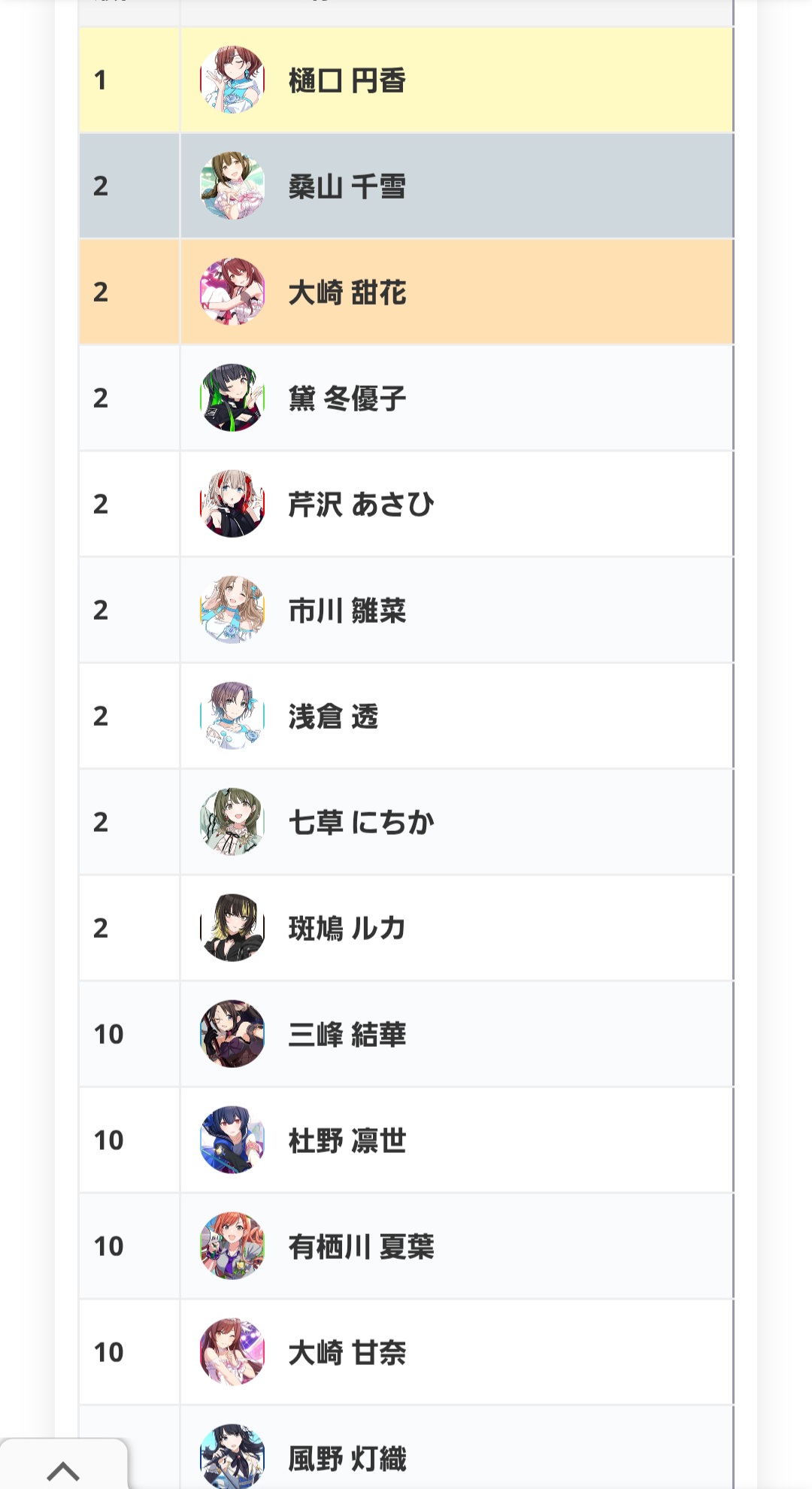
Task: Click 芹沢 あさひ avatar icon
Action: point(232,504)
